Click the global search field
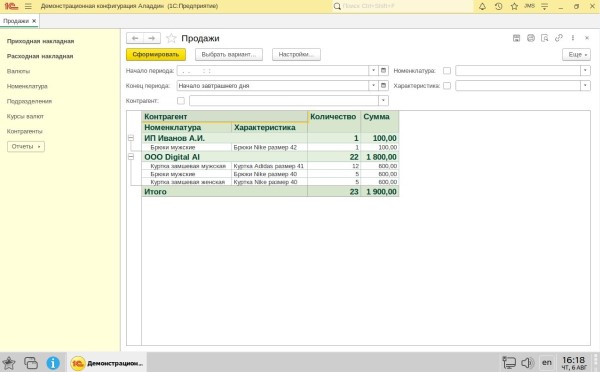Viewport: 600px width, 372px height. pos(402,7)
